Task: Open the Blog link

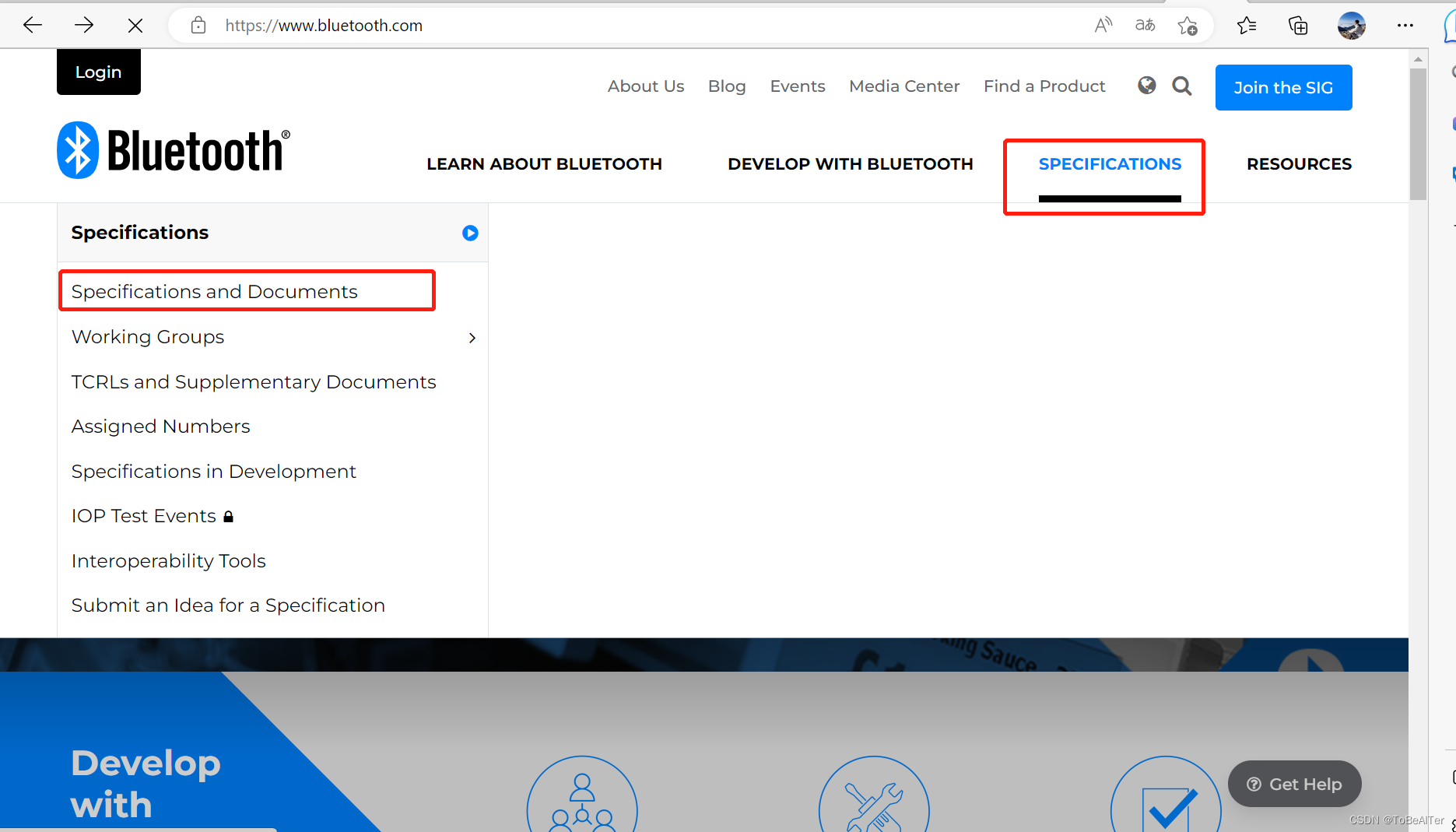Action: (727, 86)
